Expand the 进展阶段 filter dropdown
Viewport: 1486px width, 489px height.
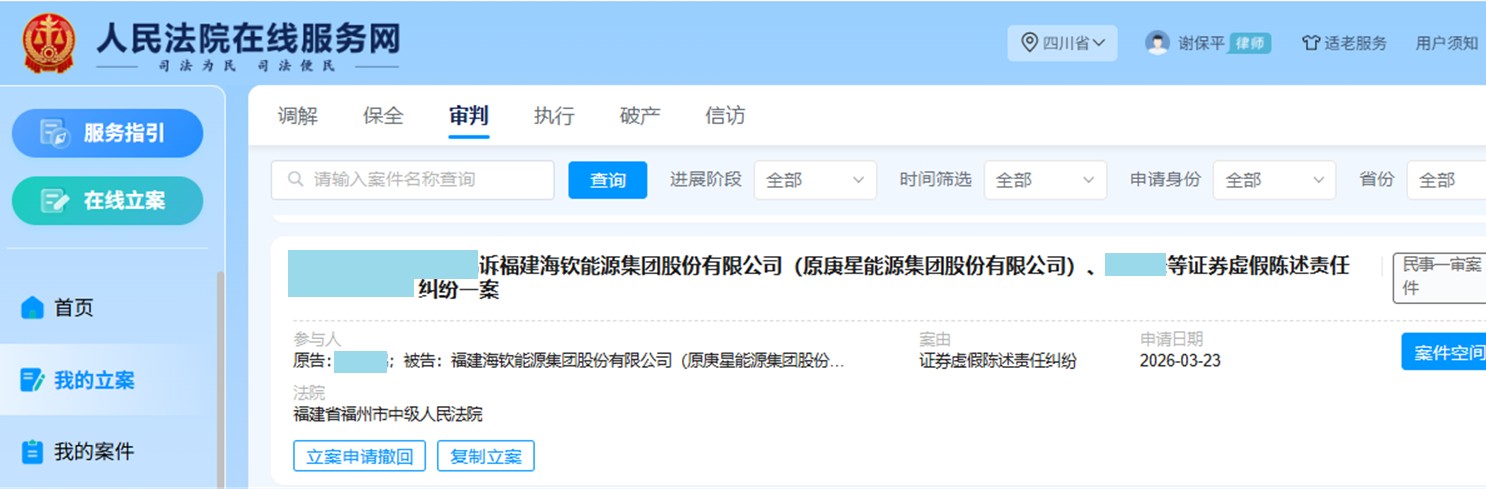[815, 180]
